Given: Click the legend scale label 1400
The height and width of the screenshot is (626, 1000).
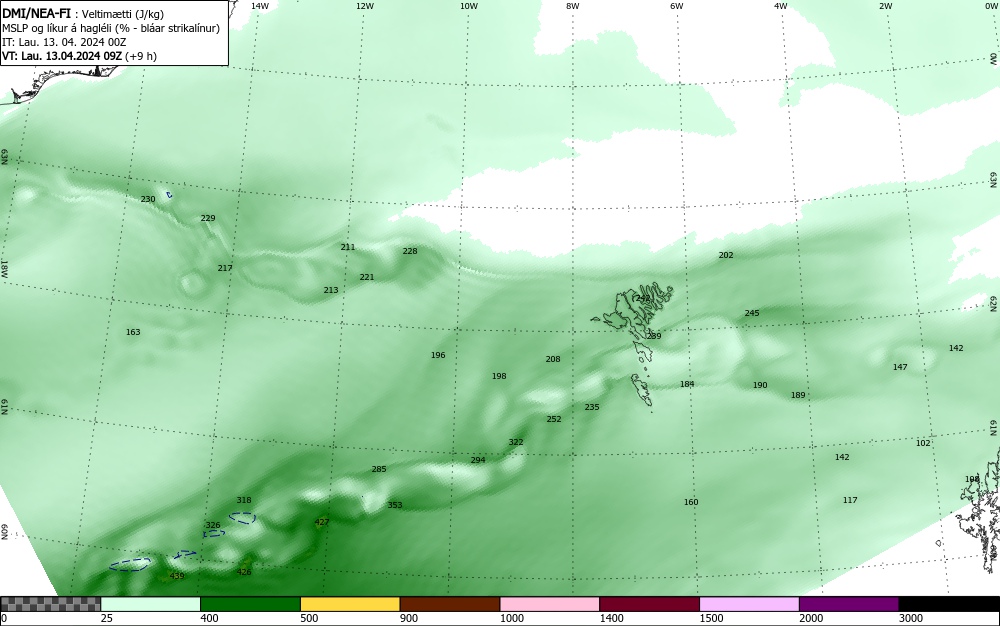Looking at the screenshot, I should [x=611, y=618].
